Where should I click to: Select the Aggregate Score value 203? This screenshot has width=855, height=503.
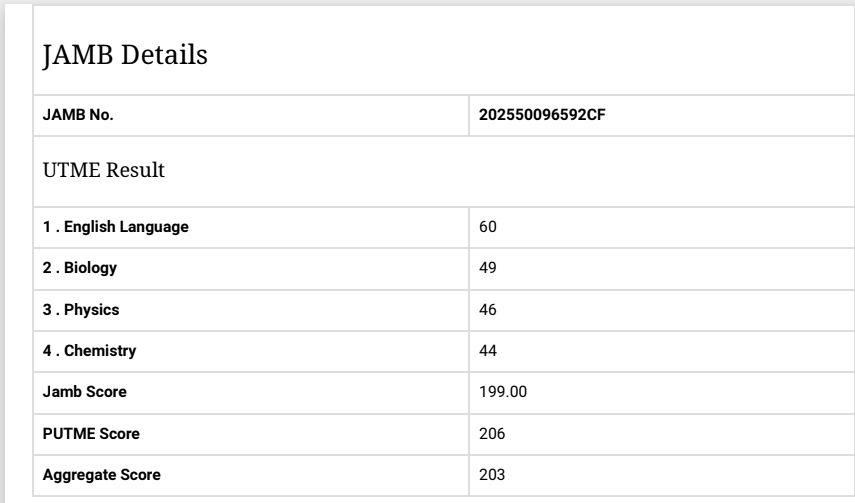coord(492,475)
